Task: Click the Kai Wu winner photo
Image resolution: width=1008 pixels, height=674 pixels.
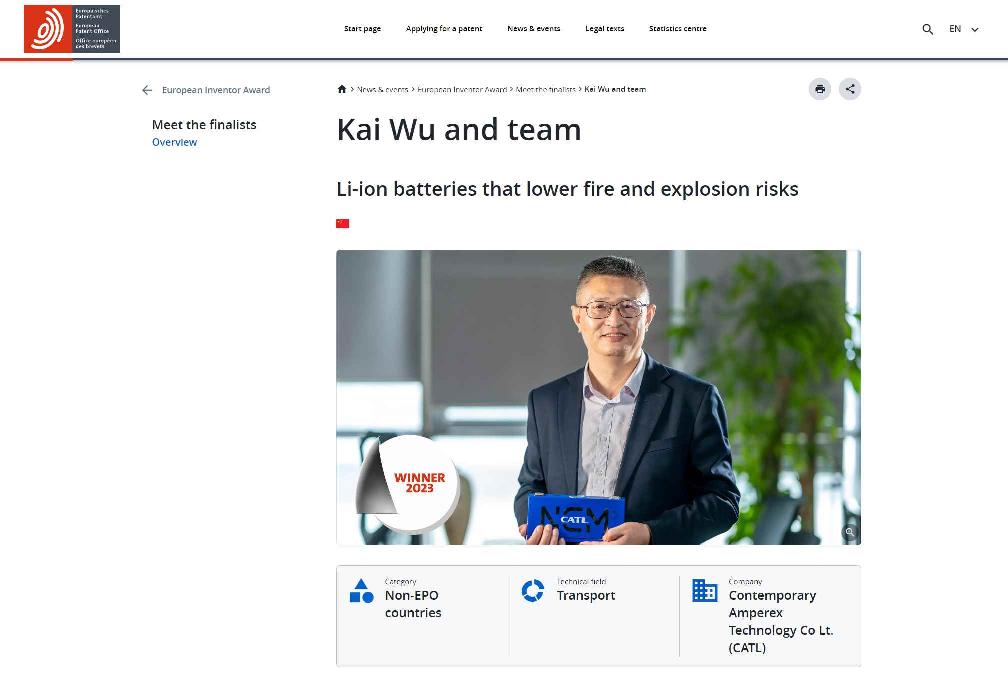Action: [x=598, y=397]
